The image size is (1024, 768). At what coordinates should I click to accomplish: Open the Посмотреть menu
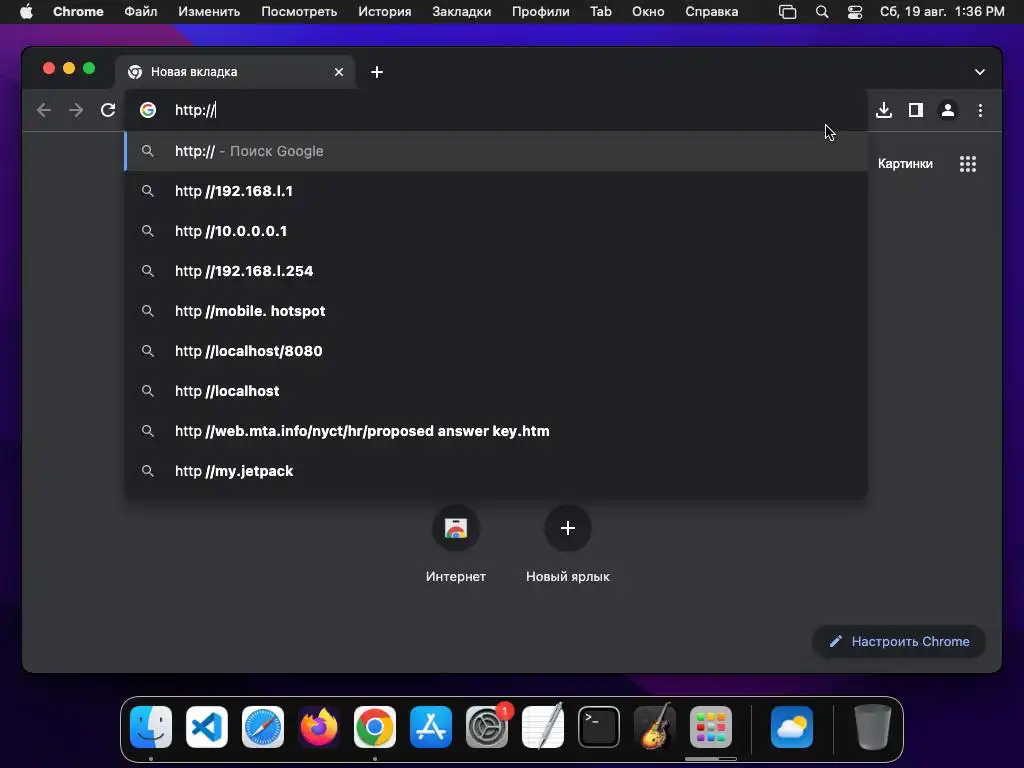point(299,12)
